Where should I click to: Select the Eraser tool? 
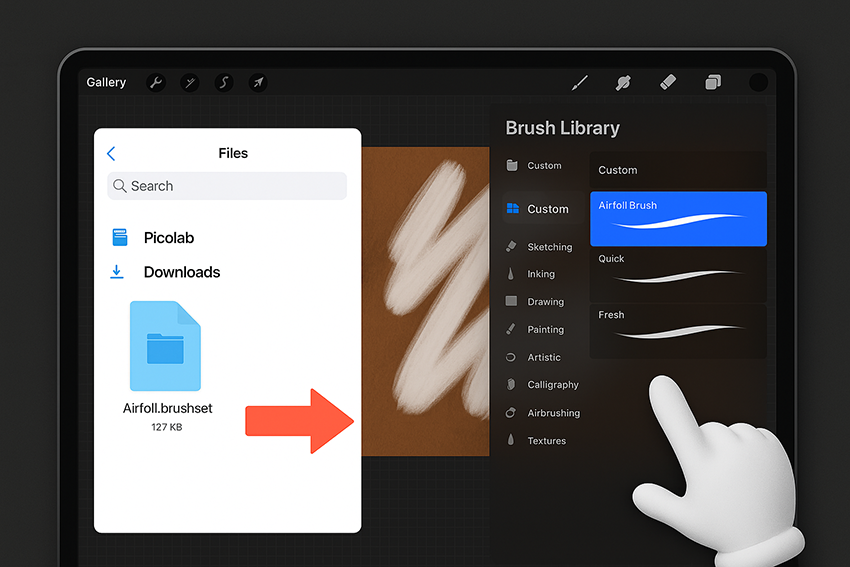668,82
